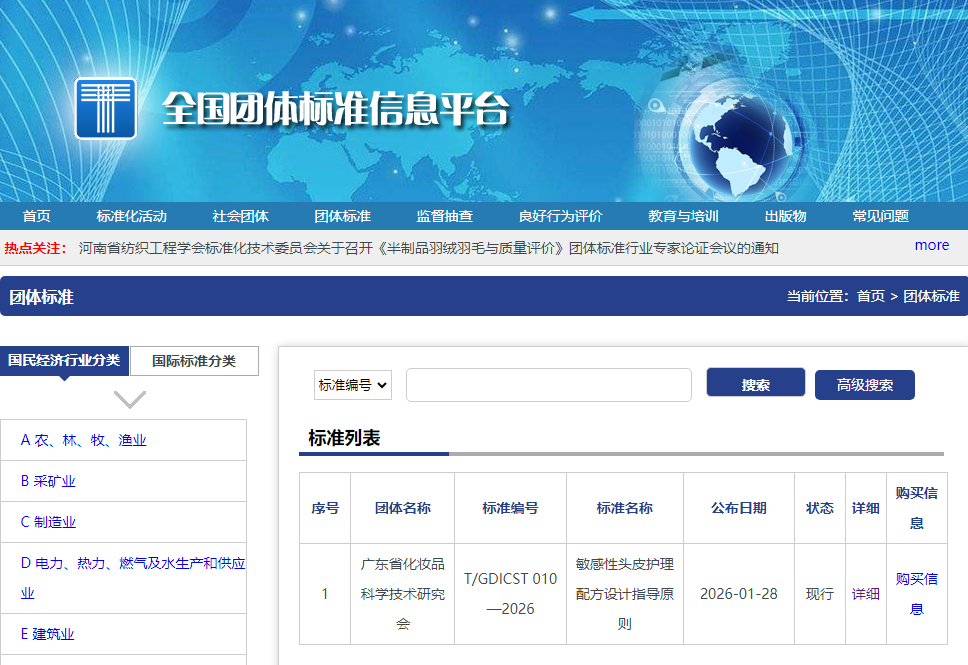Click the gray down chevron under classification tabs
This screenshot has width=968, height=665.
click(130, 400)
